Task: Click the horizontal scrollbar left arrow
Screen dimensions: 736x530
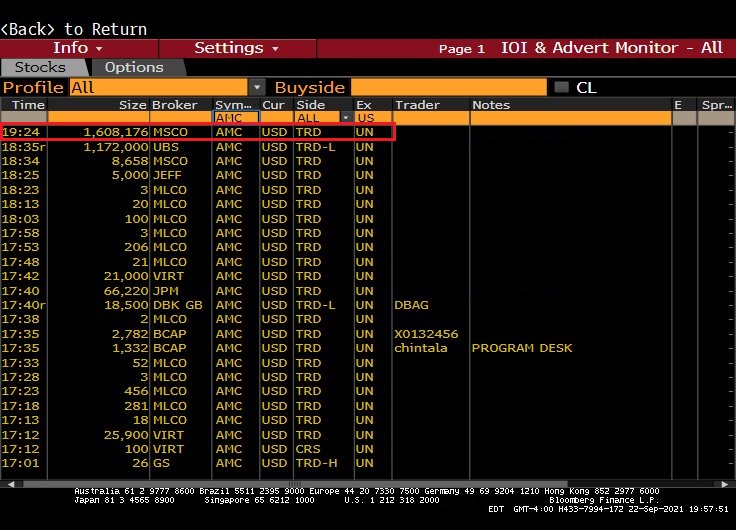Action: click(11, 484)
